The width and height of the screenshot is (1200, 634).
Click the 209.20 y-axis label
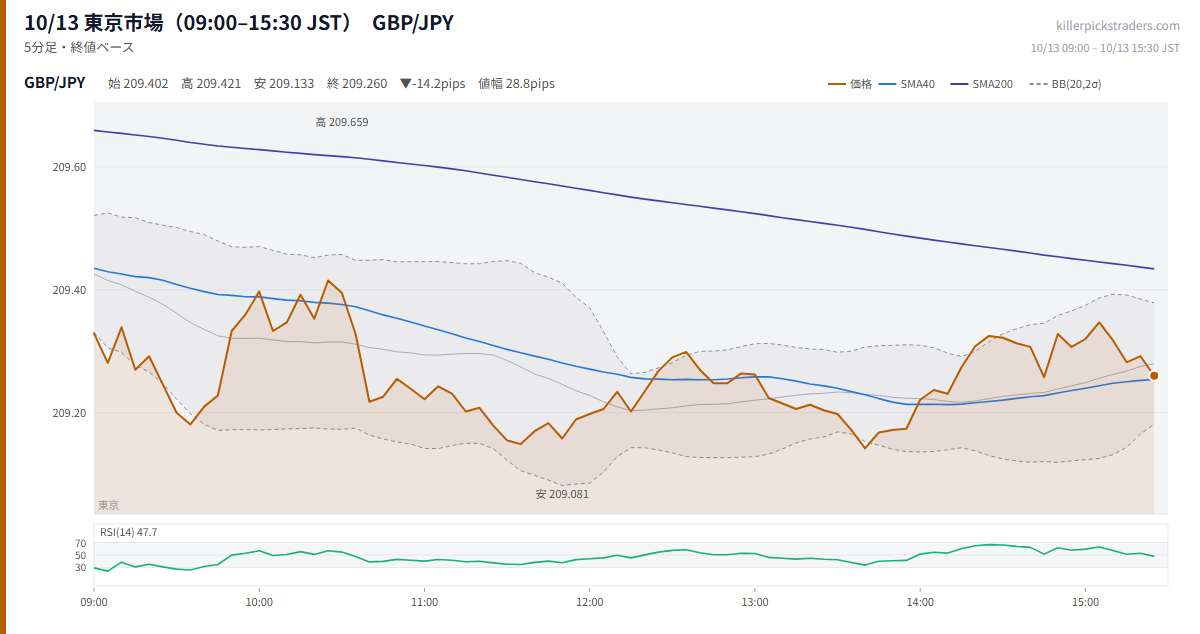[70, 413]
